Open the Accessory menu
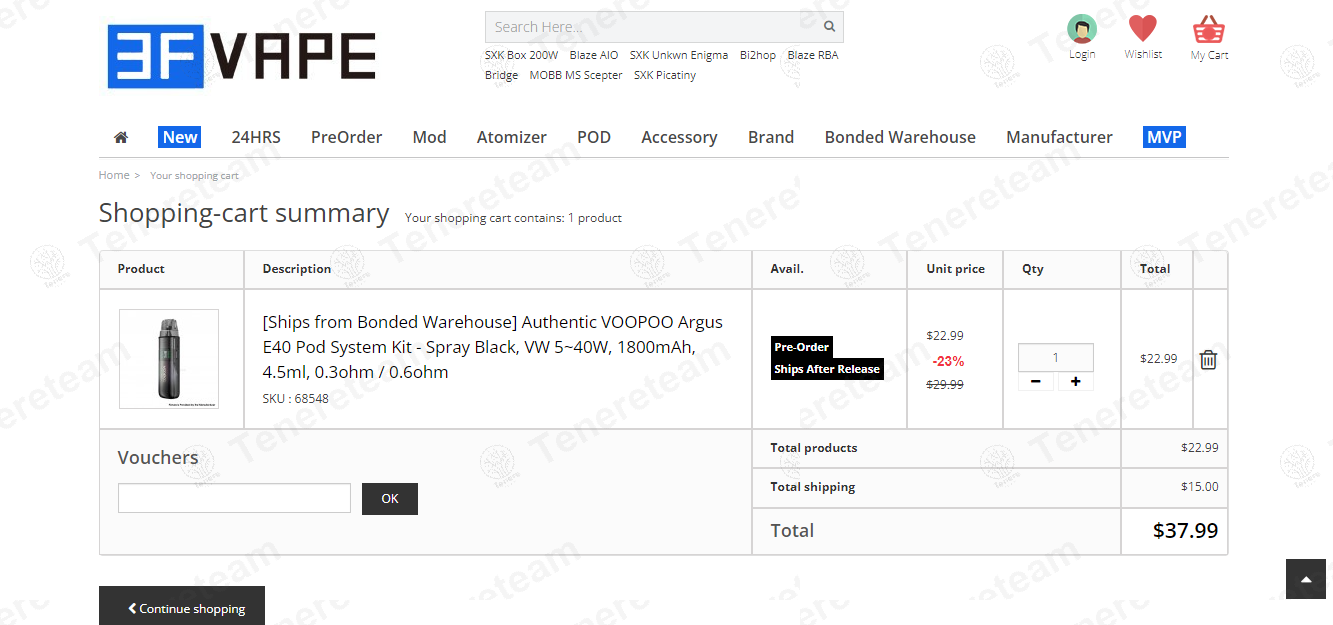Viewport: 1333px width, 625px height. [679, 137]
